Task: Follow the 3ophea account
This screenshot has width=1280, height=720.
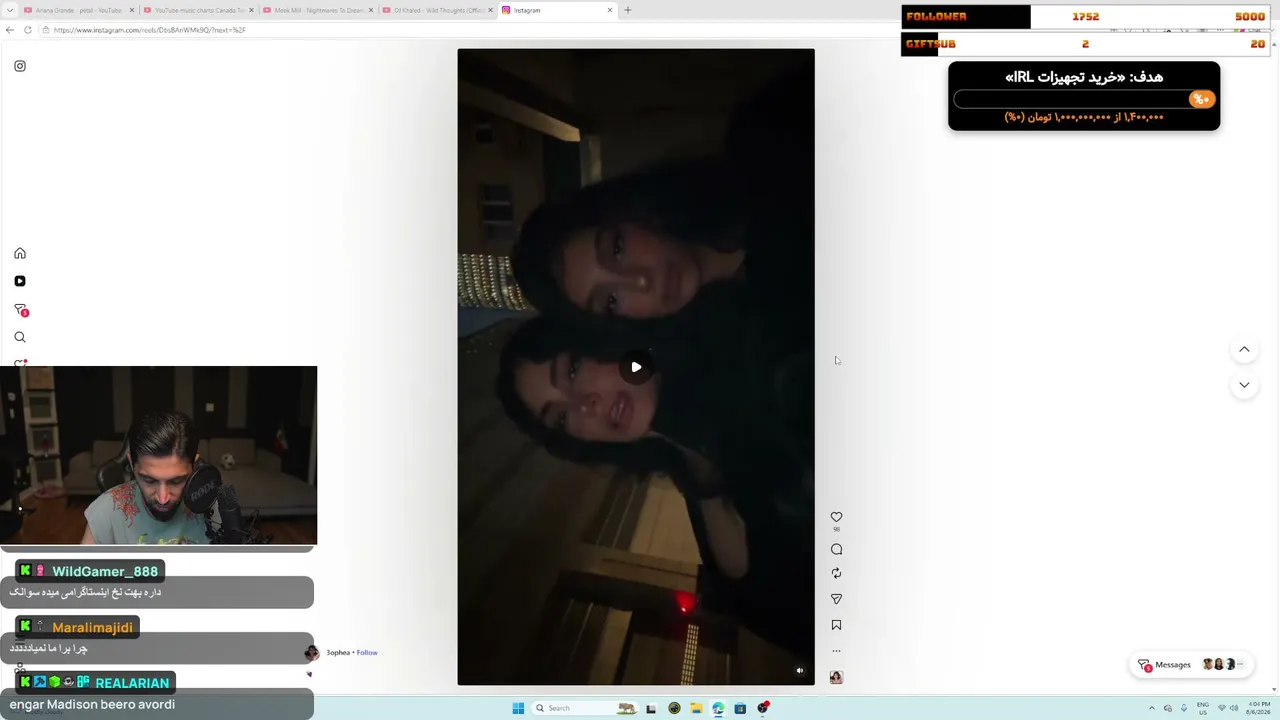Action: 367,653
